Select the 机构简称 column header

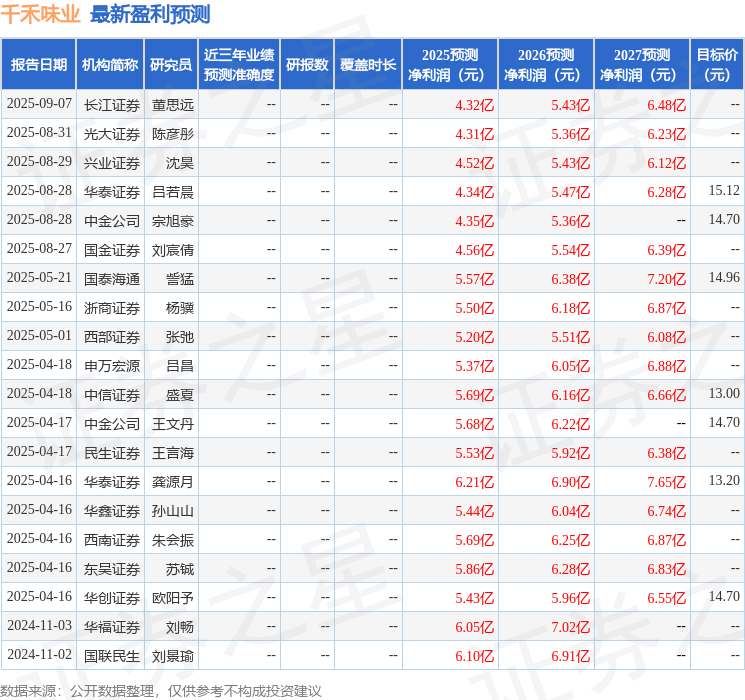(x=110, y=65)
